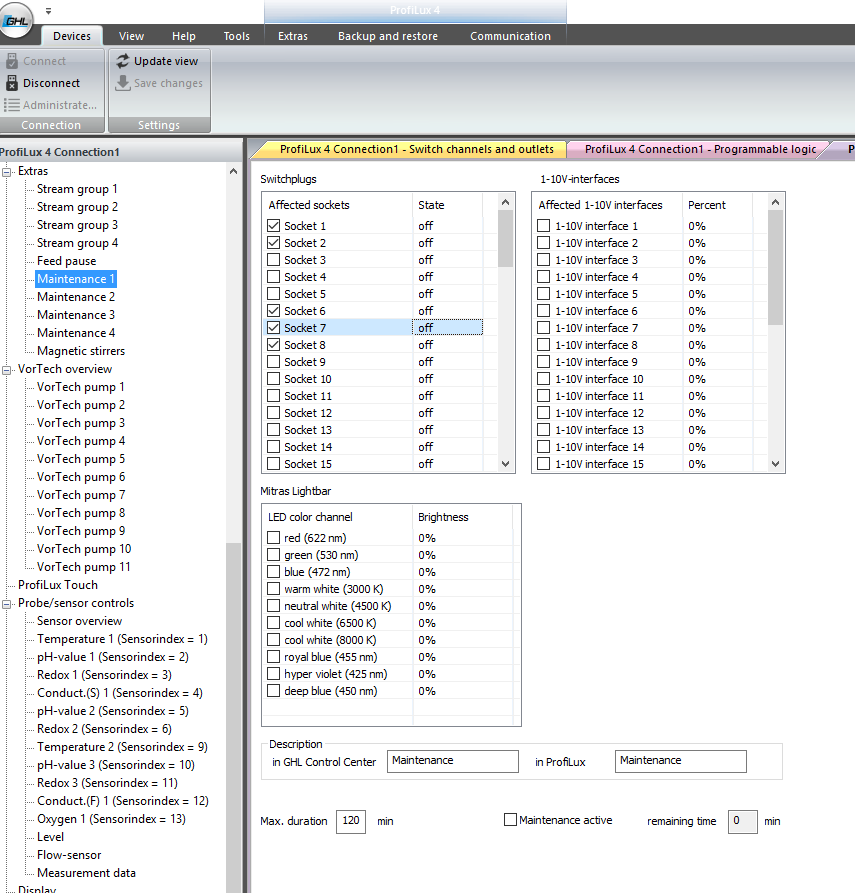The height and width of the screenshot is (893, 855).
Task: Collapse the Probe/sensor controls tree node
Action: (x=7, y=604)
